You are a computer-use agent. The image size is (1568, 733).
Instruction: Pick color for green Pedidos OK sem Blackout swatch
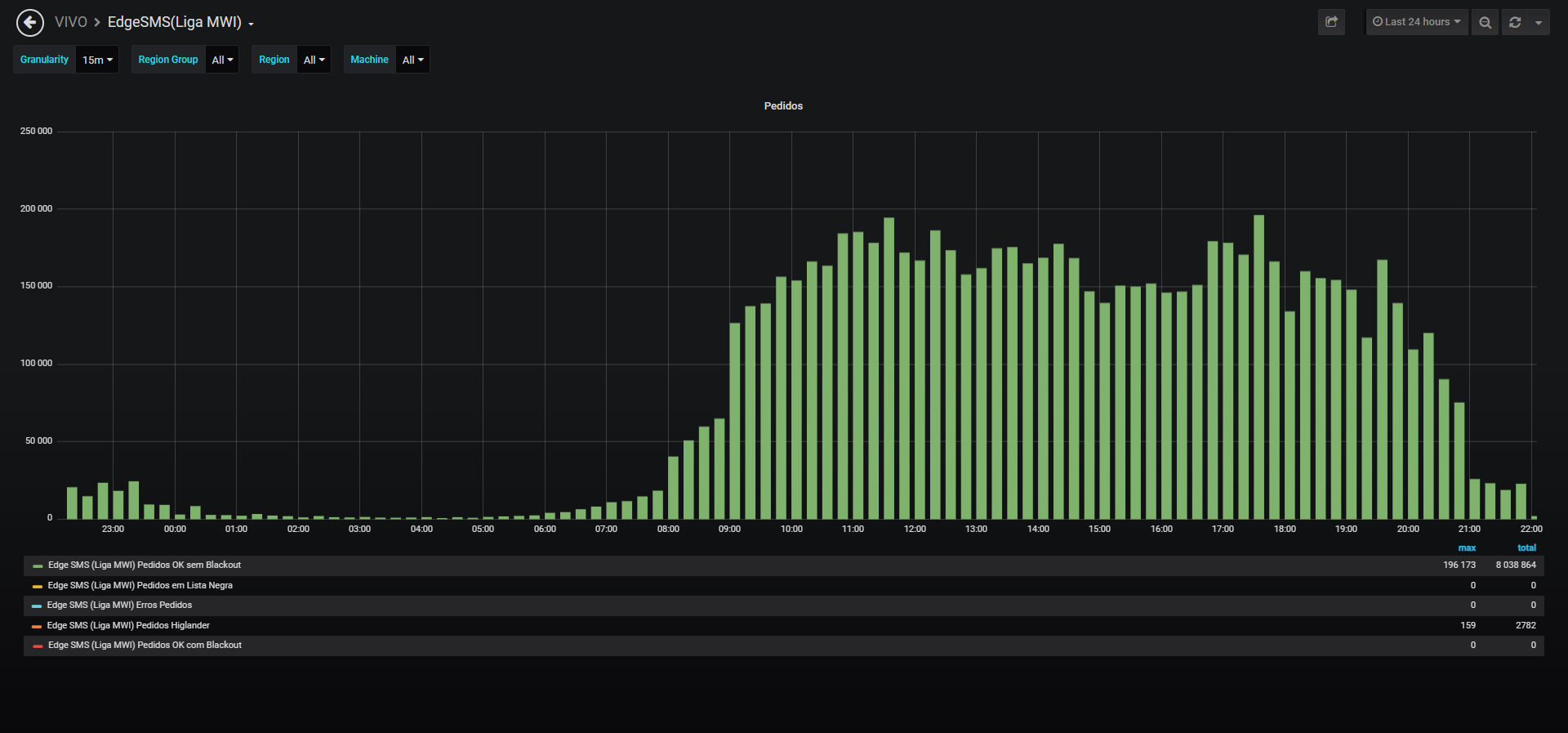[x=38, y=566]
